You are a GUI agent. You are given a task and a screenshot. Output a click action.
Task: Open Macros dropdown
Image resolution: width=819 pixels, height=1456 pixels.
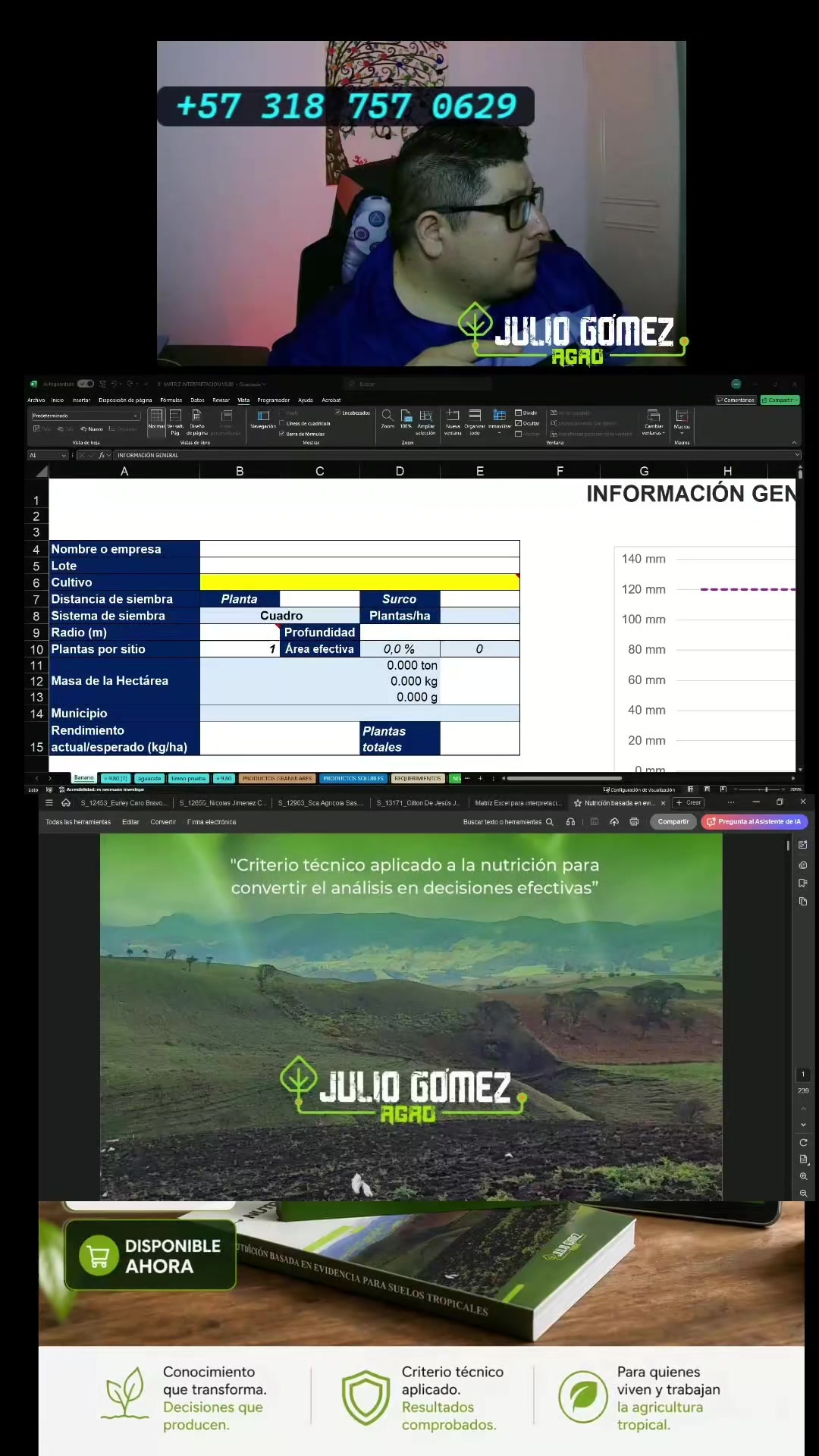682,422
